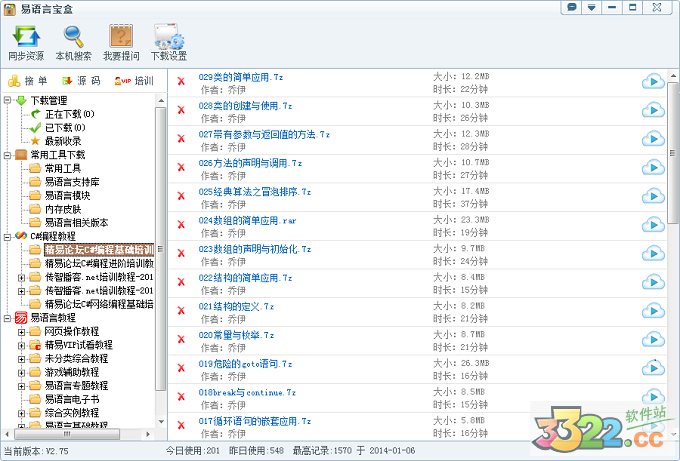The image size is (680, 461).
Task: Open link 018break与continue.7z
Action: pyautogui.click(x=247, y=392)
